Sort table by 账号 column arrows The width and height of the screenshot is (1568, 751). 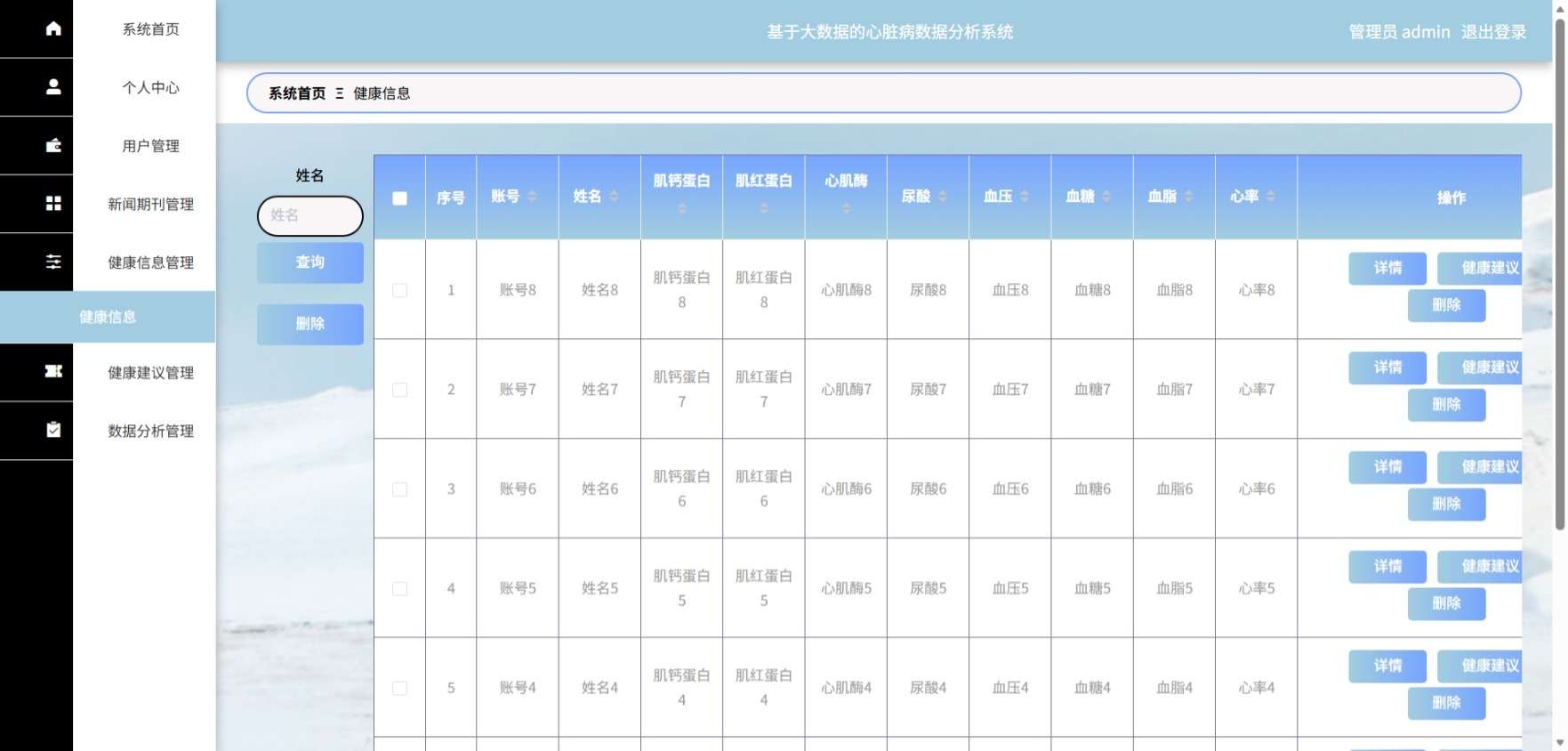[532, 196]
